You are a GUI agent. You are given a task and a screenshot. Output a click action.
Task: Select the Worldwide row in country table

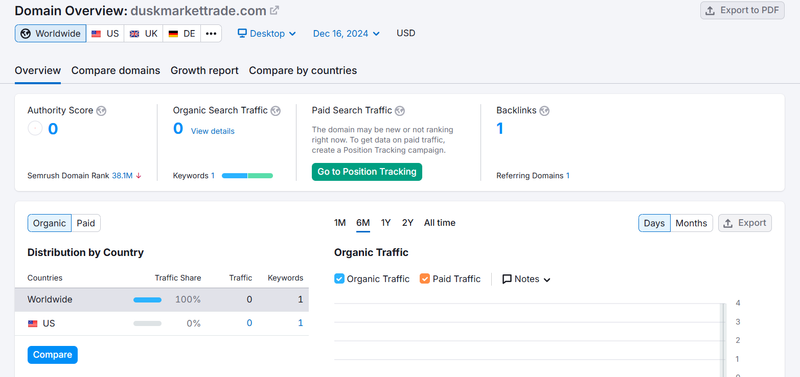tap(162, 300)
